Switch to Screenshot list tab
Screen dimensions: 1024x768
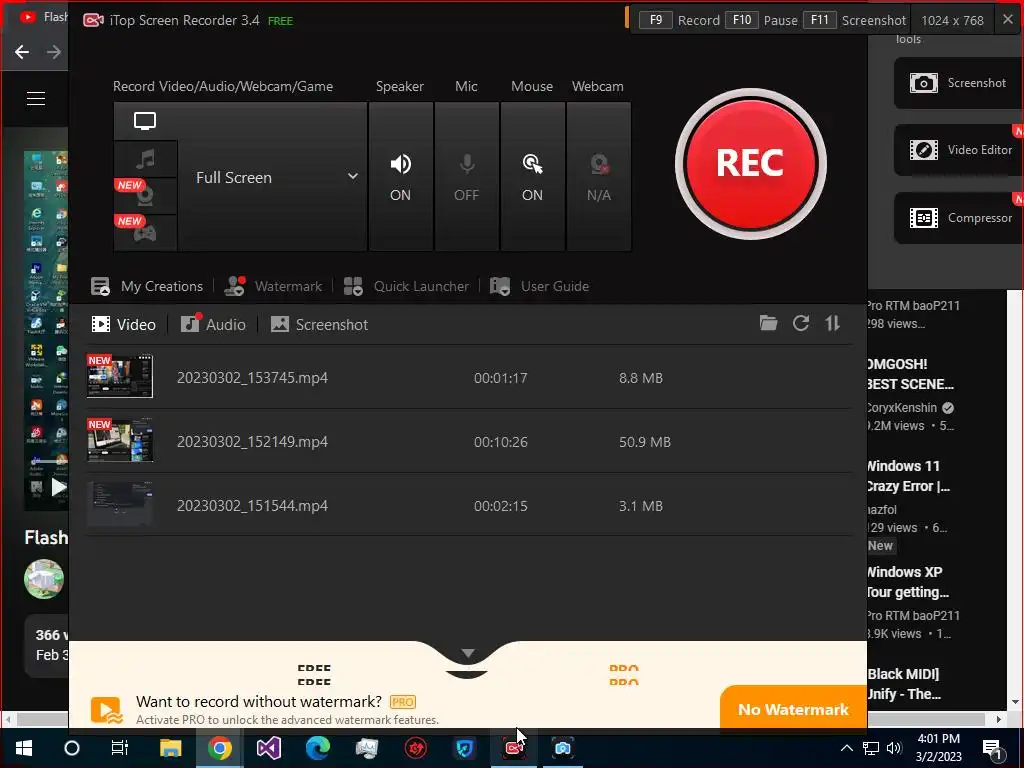point(319,325)
